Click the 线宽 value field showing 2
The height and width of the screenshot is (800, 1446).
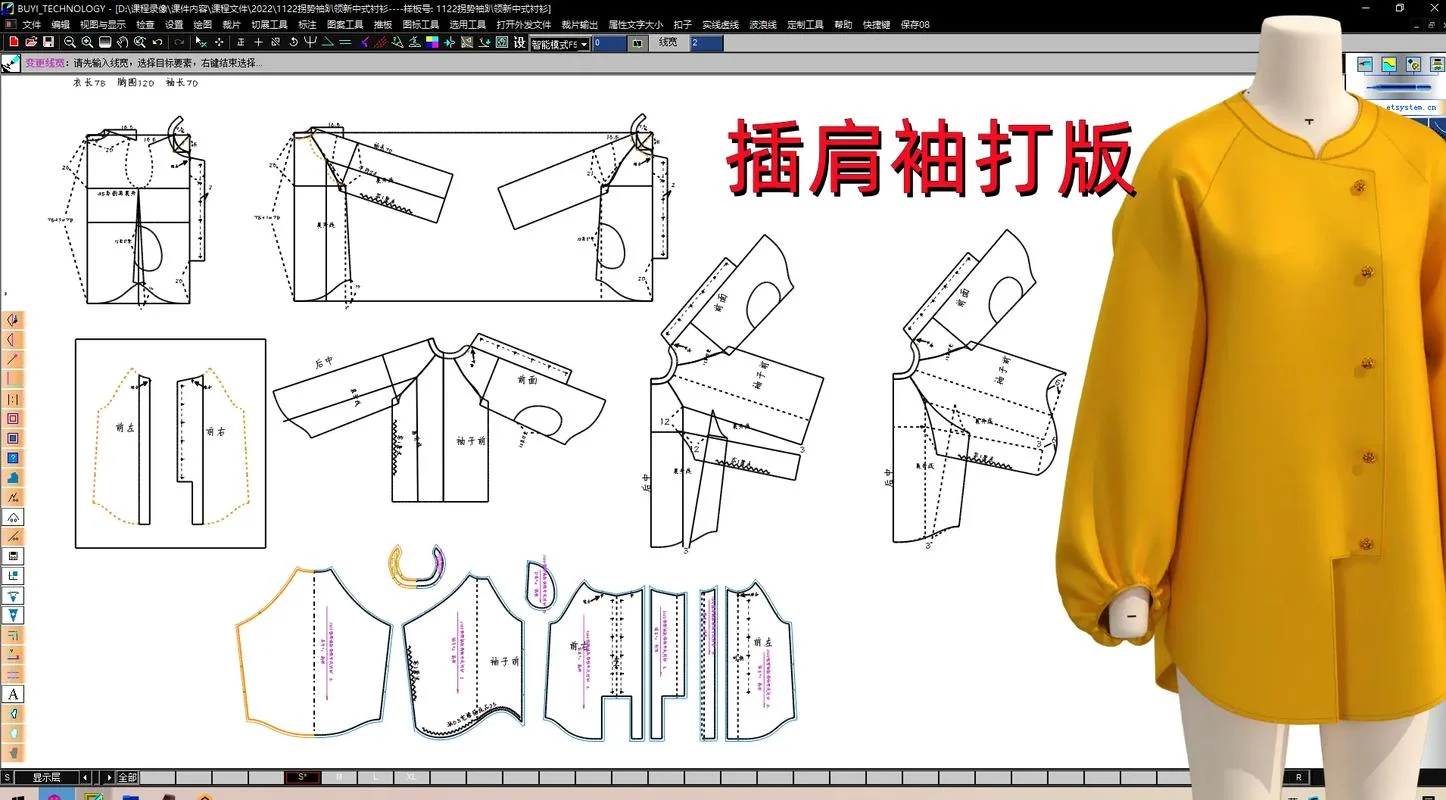pos(706,43)
